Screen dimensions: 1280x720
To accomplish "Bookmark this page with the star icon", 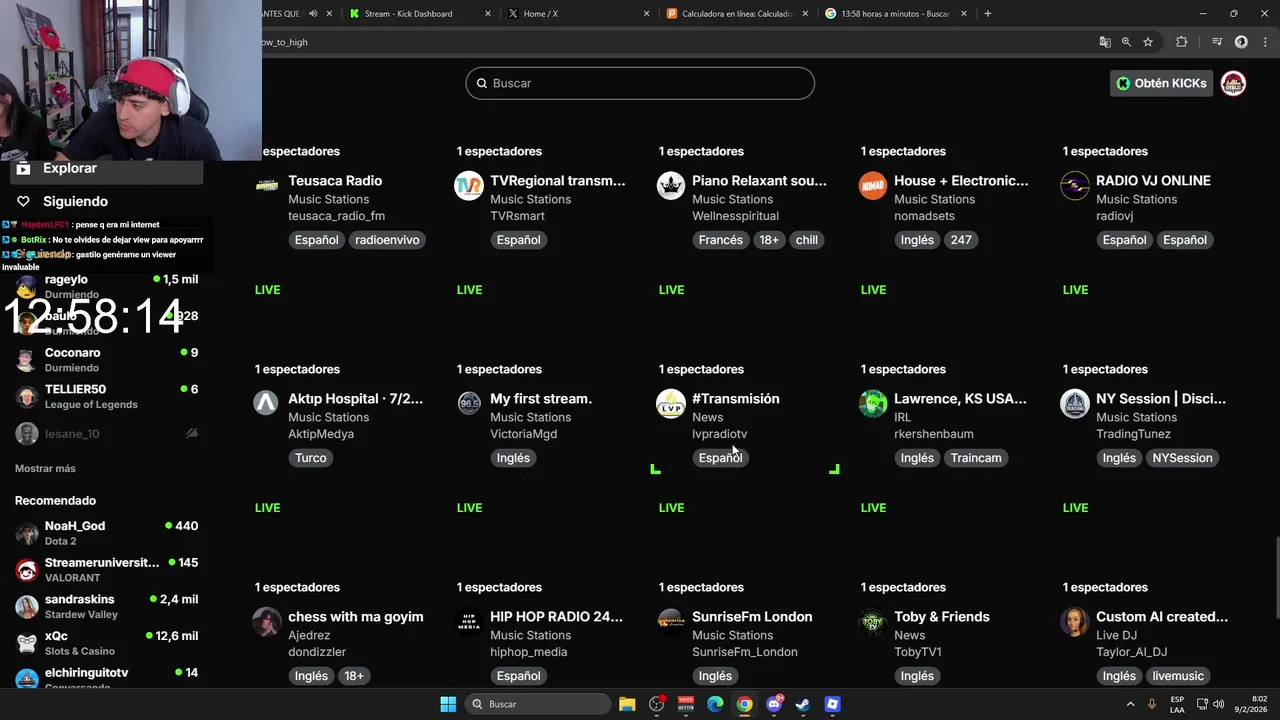I will click(1148, 42).
